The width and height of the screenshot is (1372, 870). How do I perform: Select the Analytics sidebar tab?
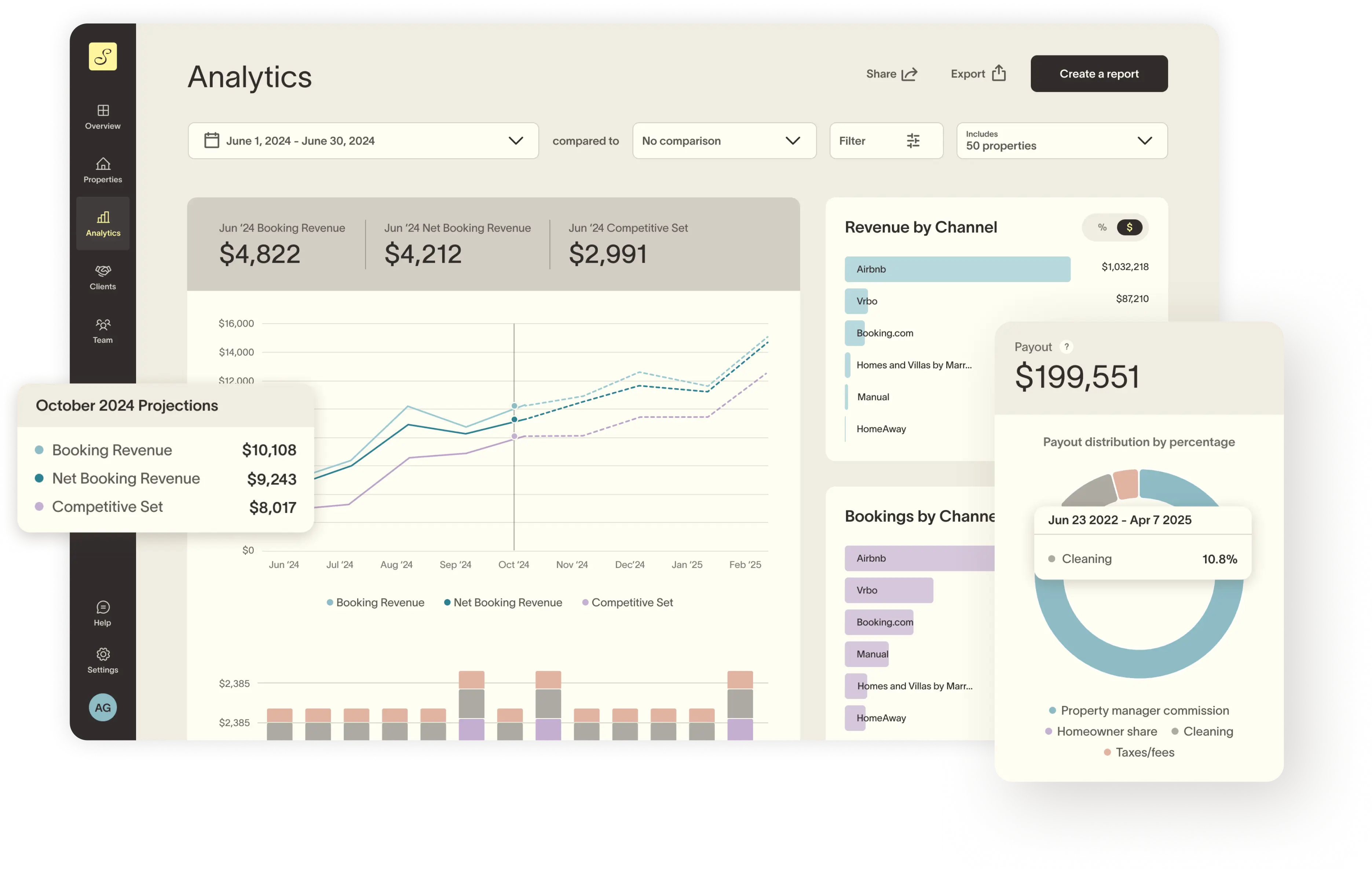(x=103, y=223)
